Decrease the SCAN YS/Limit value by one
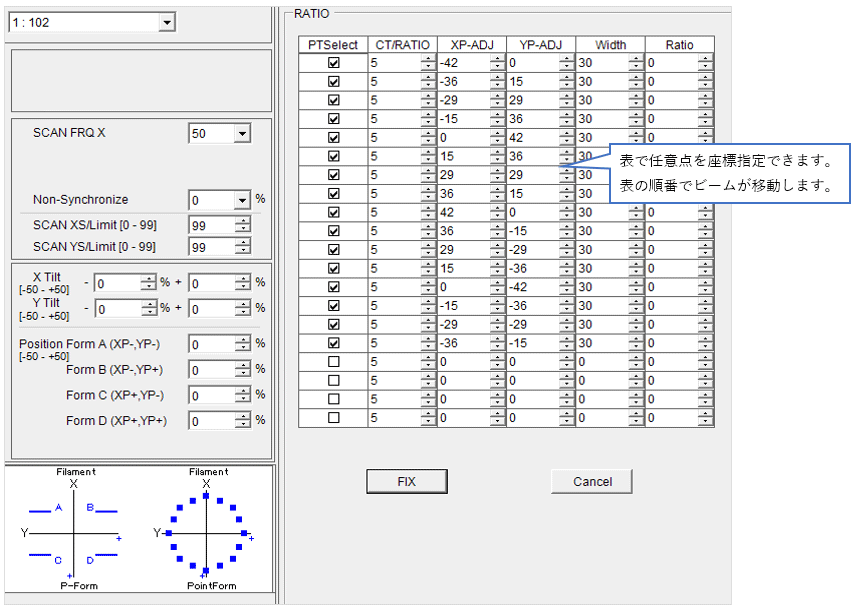The image size is (855, 609). pos(242,251)
